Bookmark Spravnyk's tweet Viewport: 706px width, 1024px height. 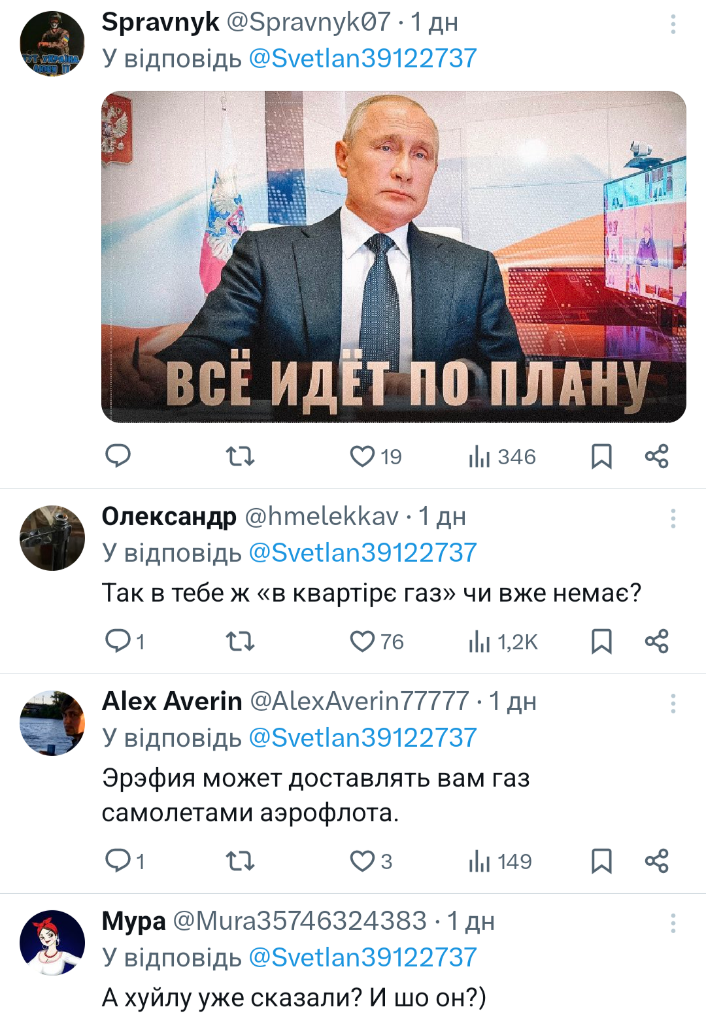pos(601,456)
